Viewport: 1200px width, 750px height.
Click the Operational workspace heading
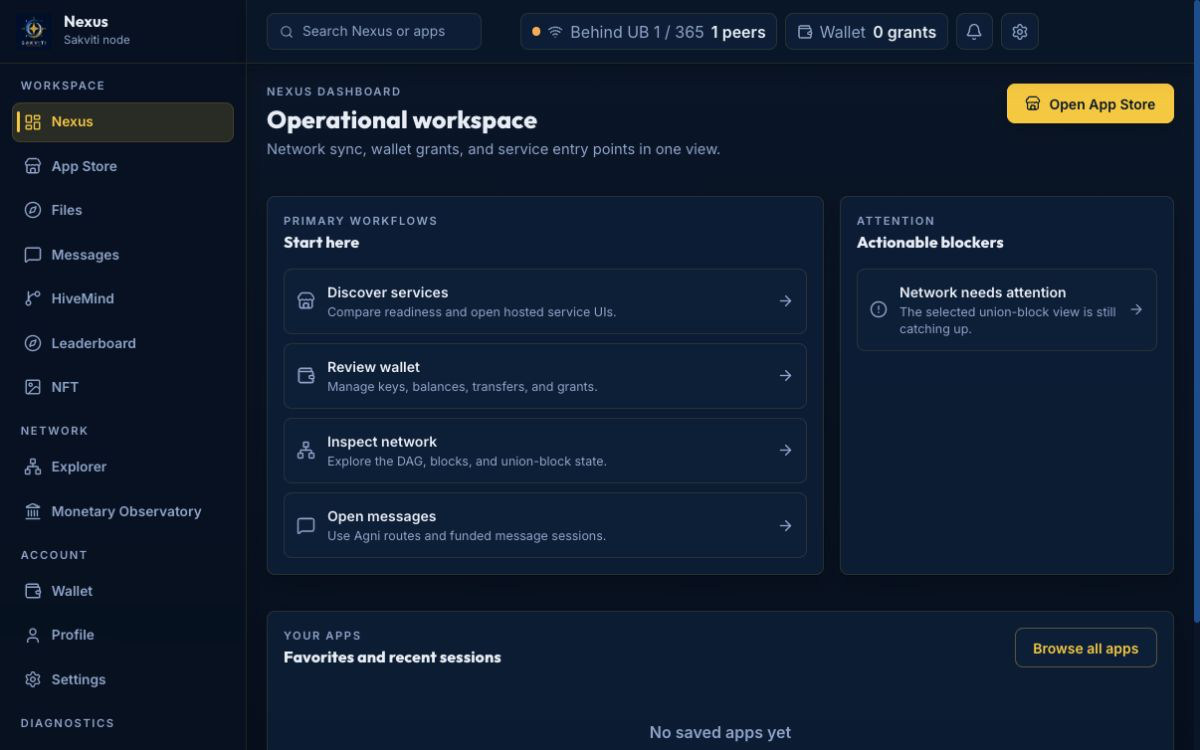point(402,120)
